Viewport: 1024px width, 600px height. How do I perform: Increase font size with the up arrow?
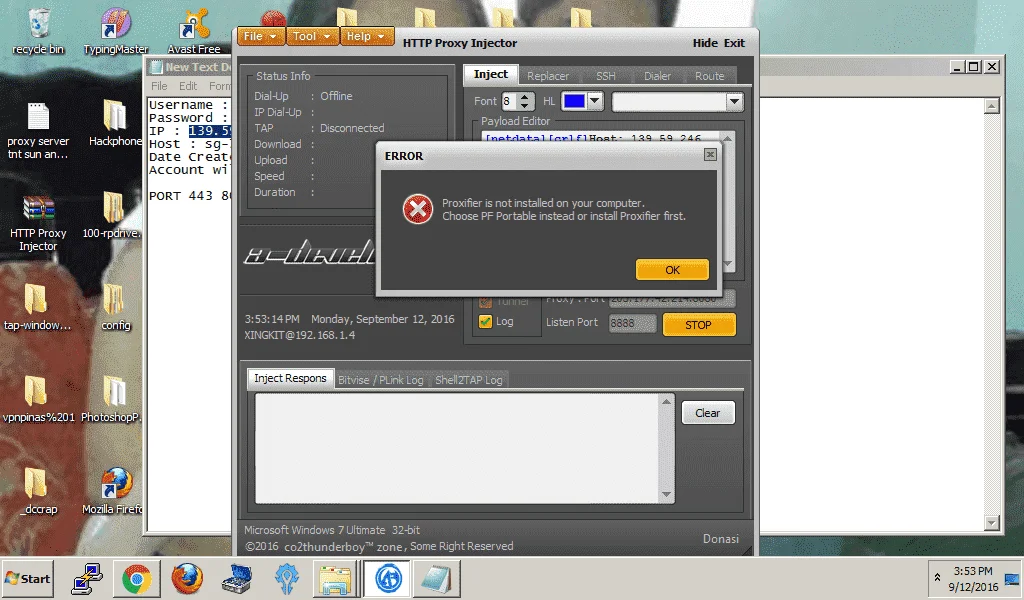point(524,97)
